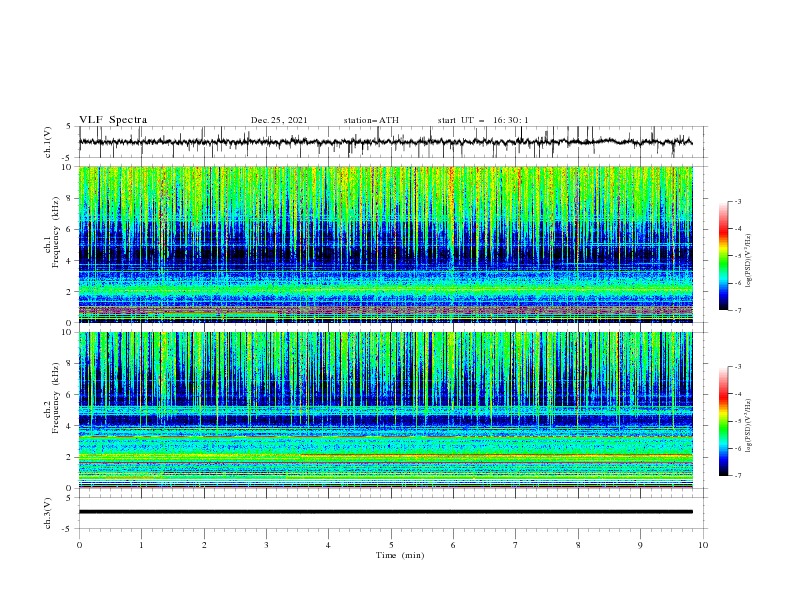Click time axis tick label "7"
The width and height of the screenshot is (792, 612).
(x=516, y=545)
